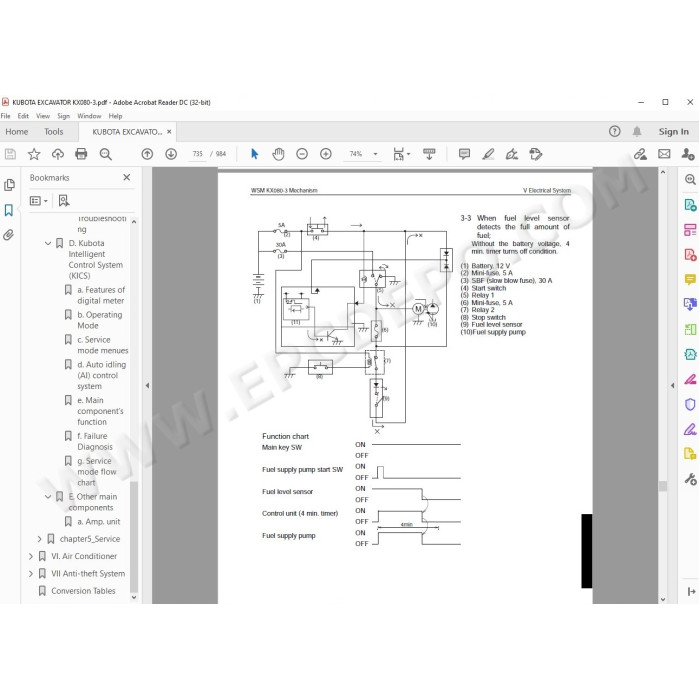Add to starred files with star icon
Screen dimensions: 700x700
(34, 154)
